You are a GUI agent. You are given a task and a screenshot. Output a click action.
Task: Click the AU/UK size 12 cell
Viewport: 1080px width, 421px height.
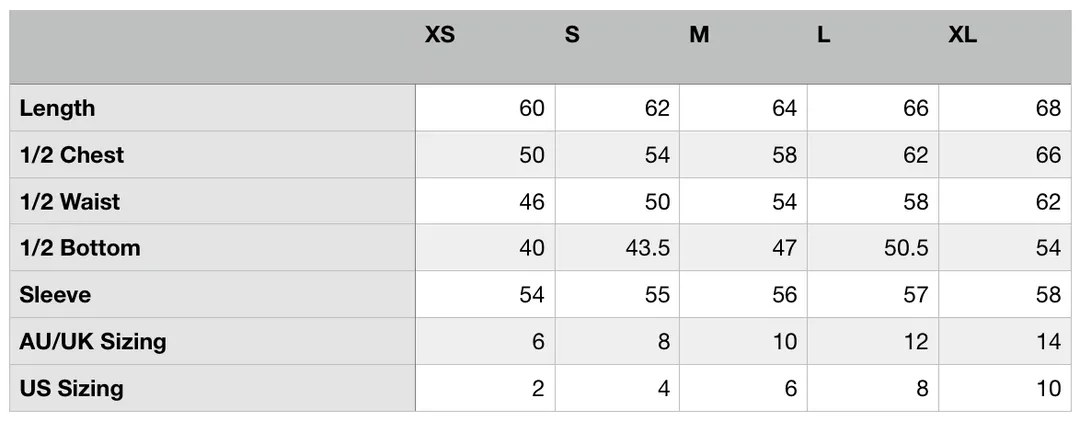tap(916, 342)
